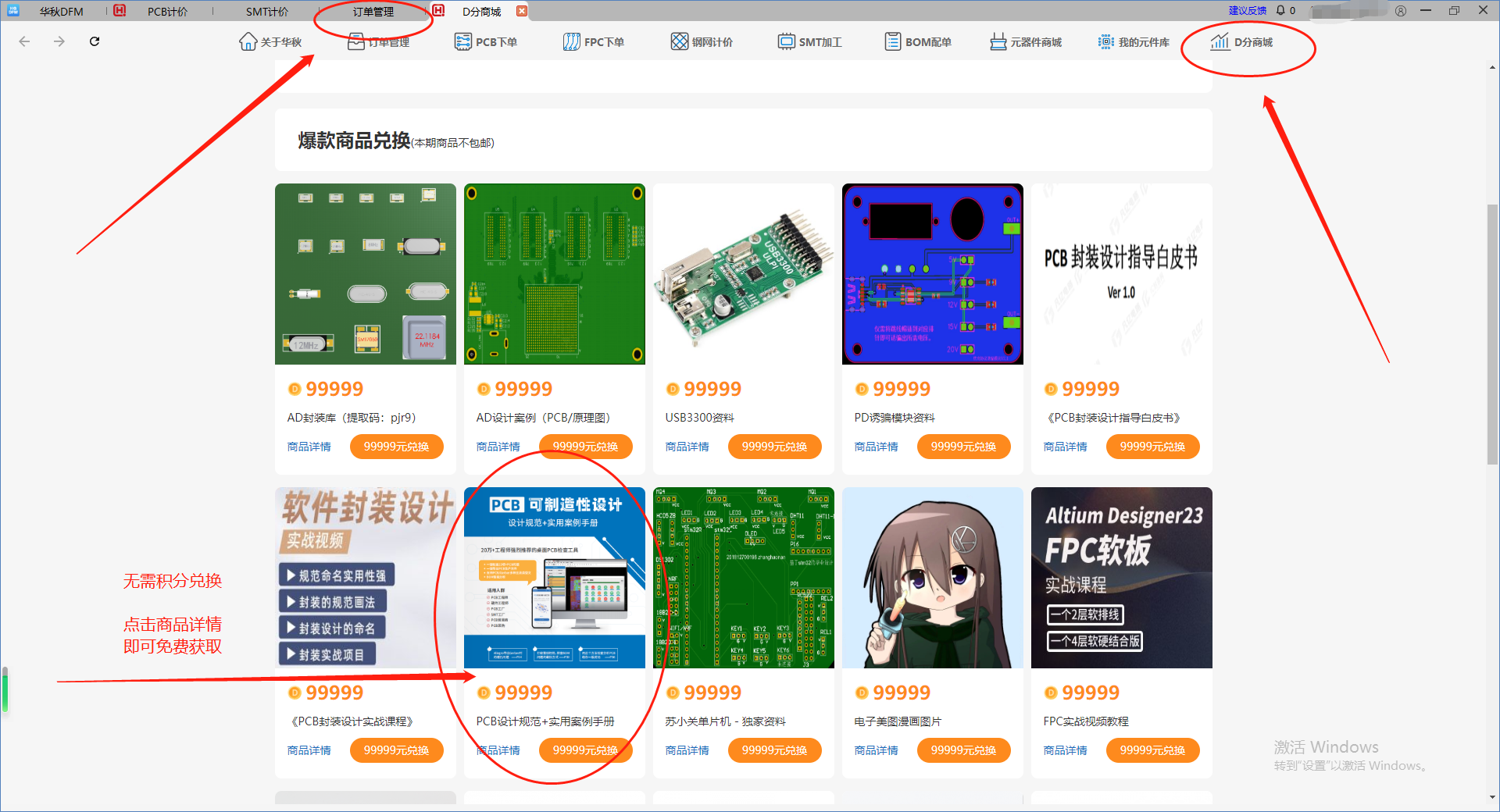The image size is (1500, 812).
Task: Open the AD封装库 product image
Action: pyautogui.click(x=366, y=274)
